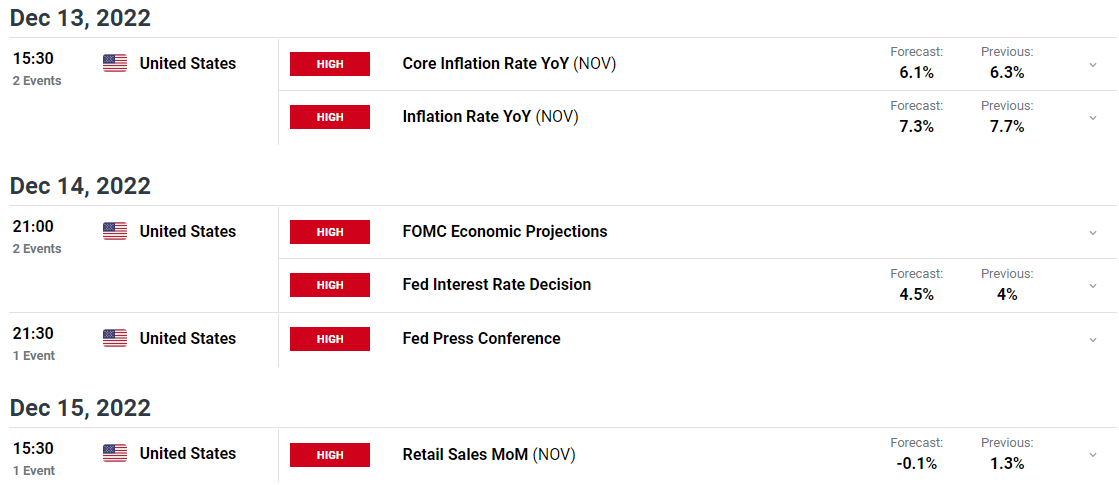1119x485 pixels.
Task: Click HIGH badge for Fed Interest Rate Decision
Action: coord(330,285)
